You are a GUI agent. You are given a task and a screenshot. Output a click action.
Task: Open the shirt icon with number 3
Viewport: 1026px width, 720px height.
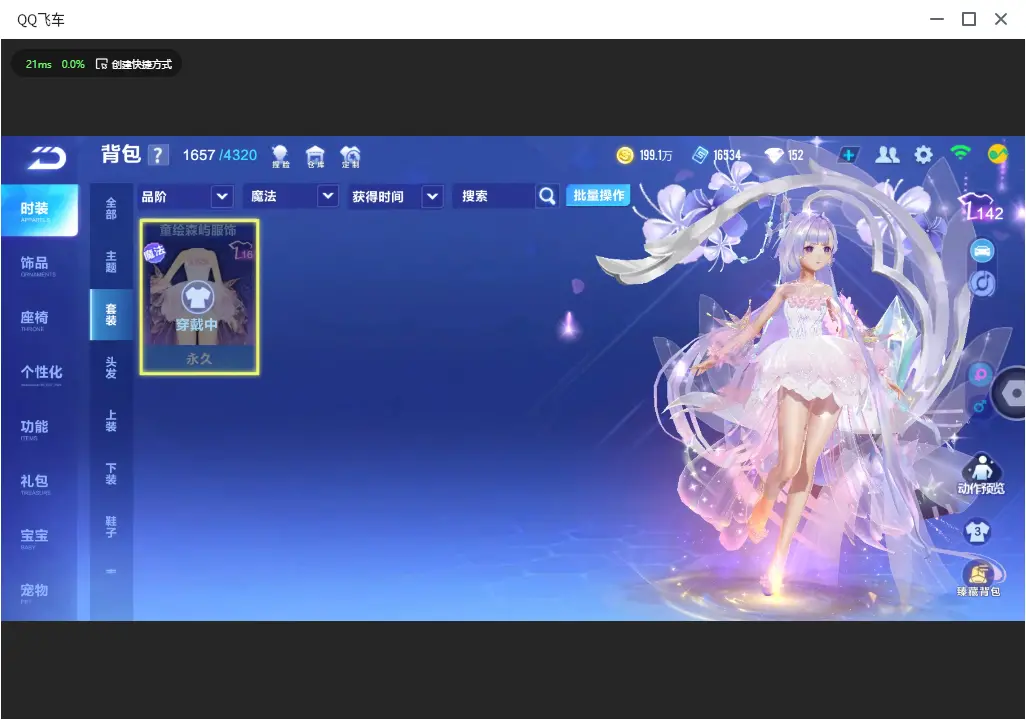(x=978, y=531)
